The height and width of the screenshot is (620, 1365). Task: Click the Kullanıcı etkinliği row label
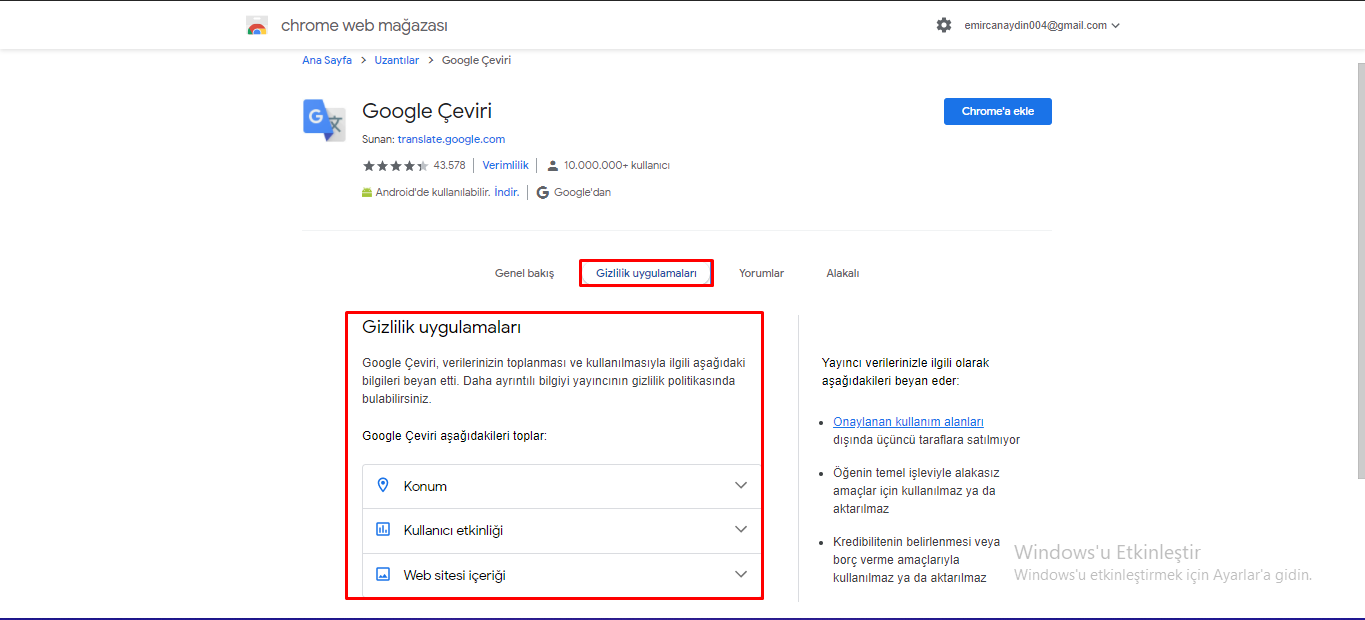coord(453,530)
